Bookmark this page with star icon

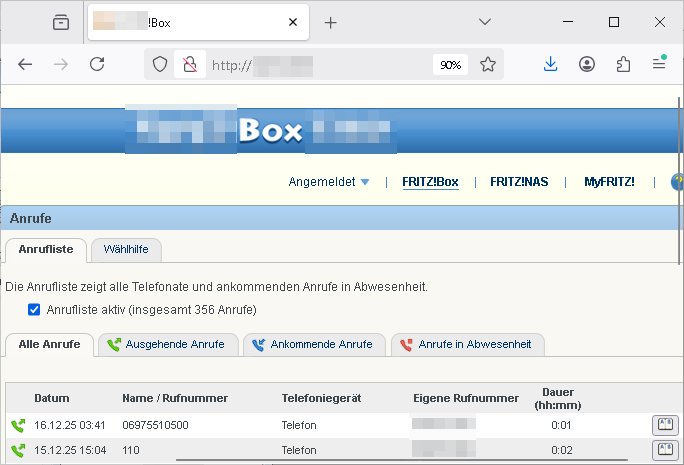488,64
